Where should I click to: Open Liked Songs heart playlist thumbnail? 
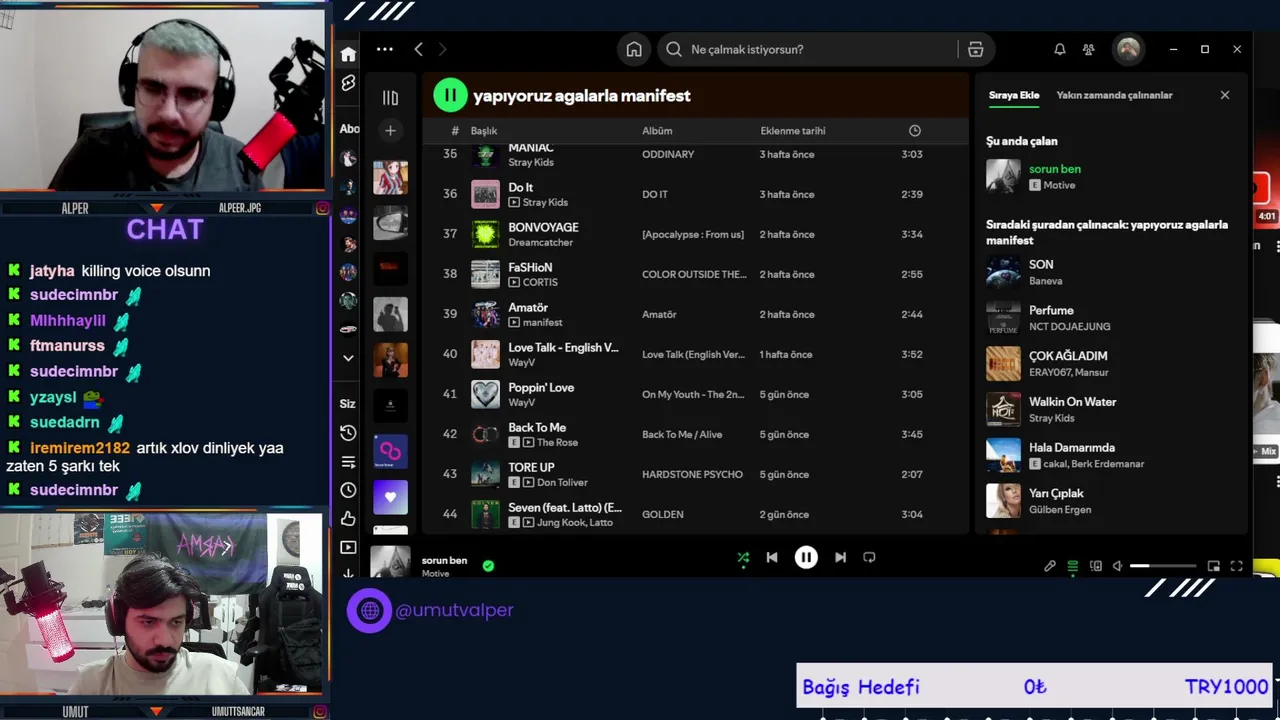390,497
